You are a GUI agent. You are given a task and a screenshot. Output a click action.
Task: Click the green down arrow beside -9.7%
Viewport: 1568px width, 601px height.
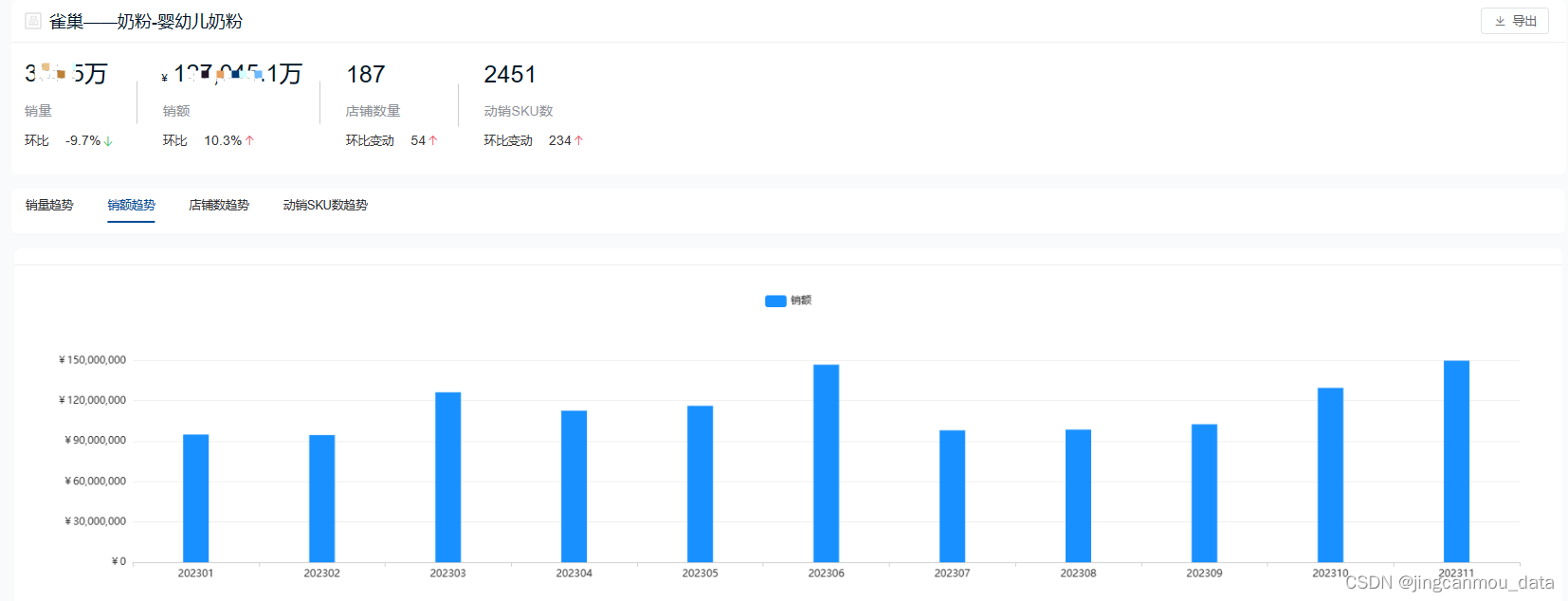(x=108, y=140)
